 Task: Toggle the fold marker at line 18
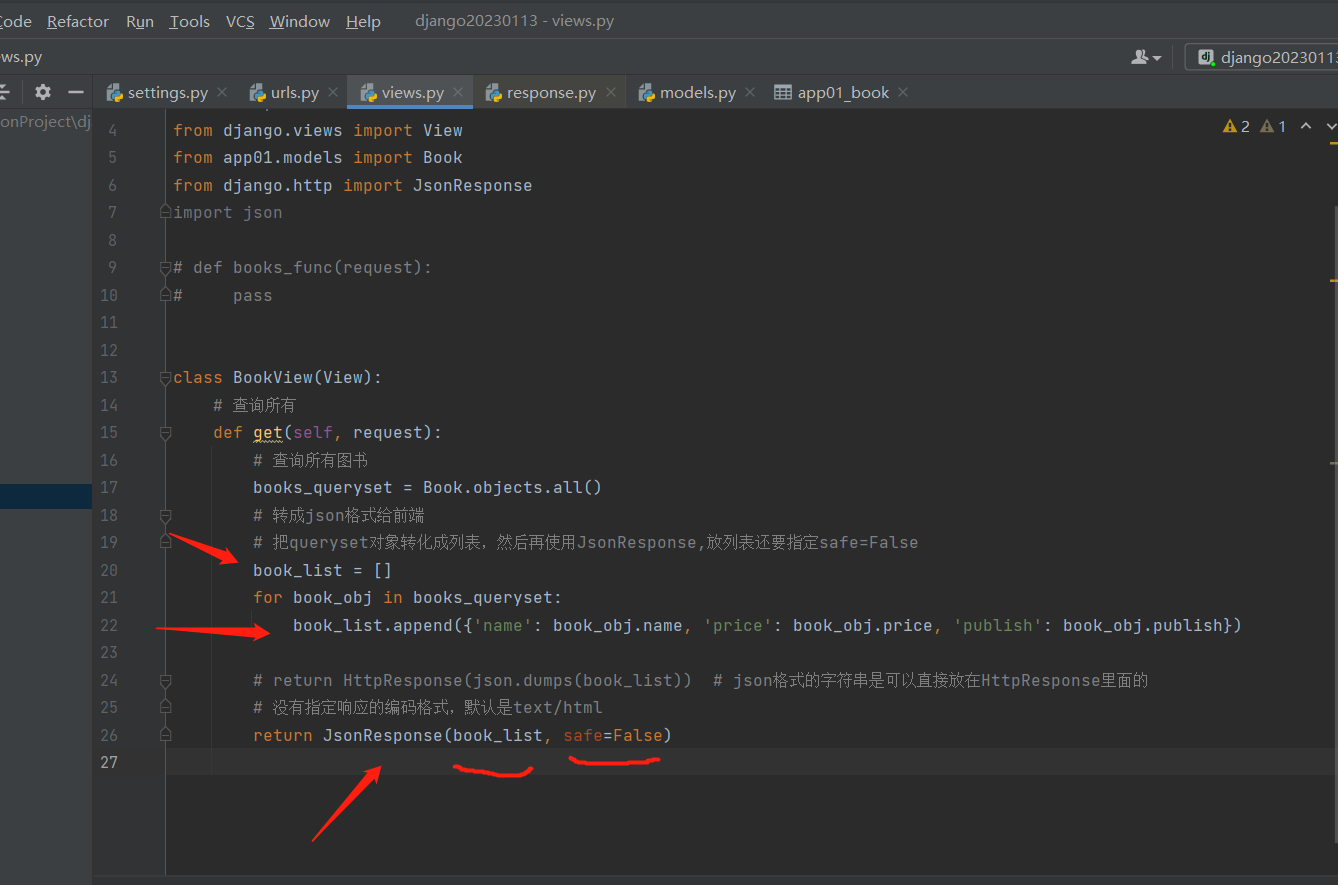coord(166,515)
